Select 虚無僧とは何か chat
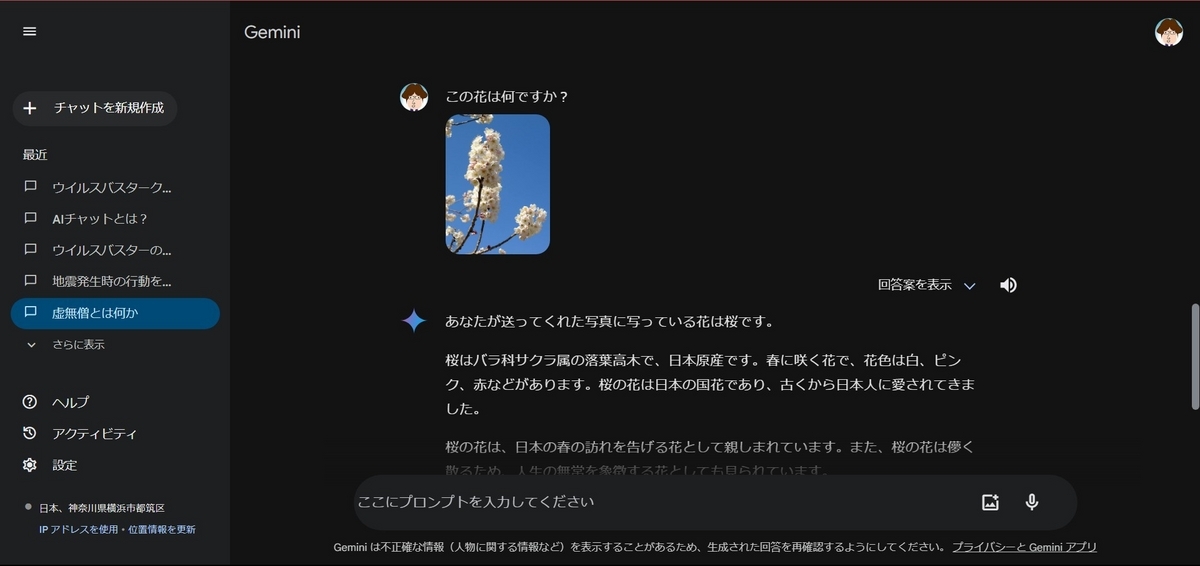The height and width of the screenshot is (566, 1200). tap(115, 313)
